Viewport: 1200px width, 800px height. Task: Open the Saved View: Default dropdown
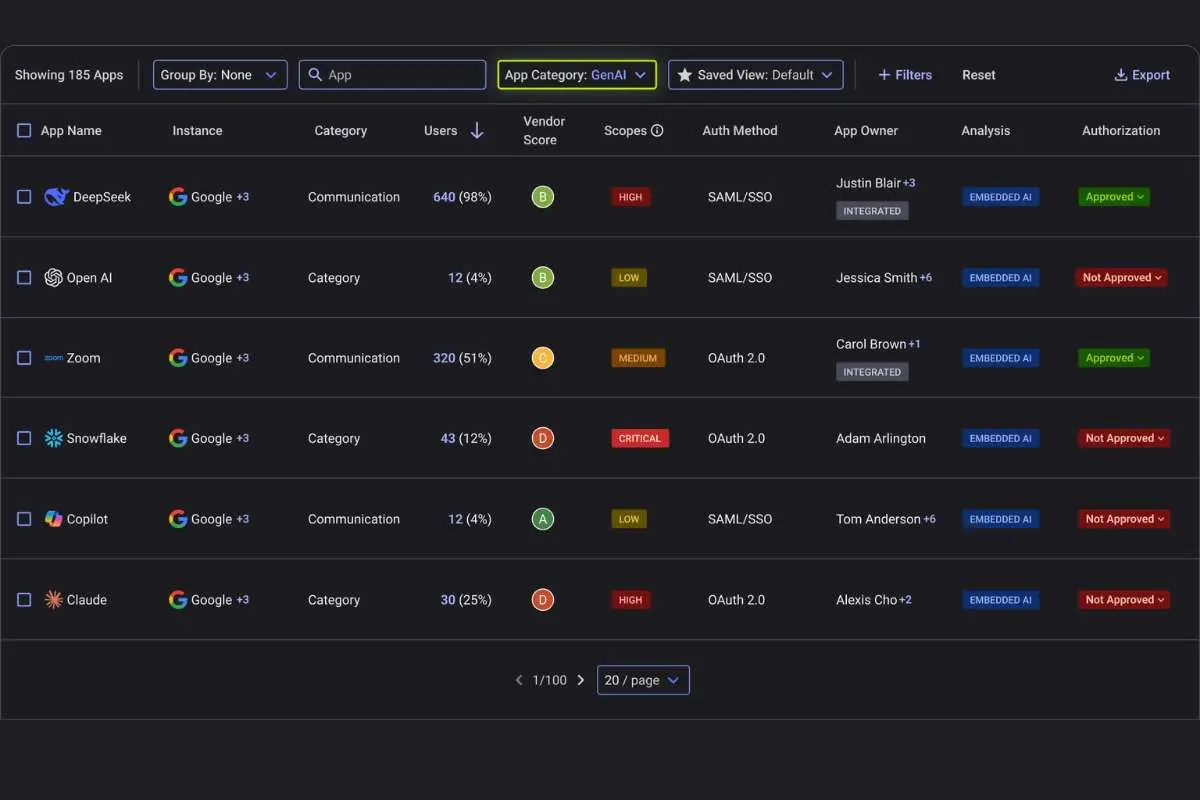756,75
